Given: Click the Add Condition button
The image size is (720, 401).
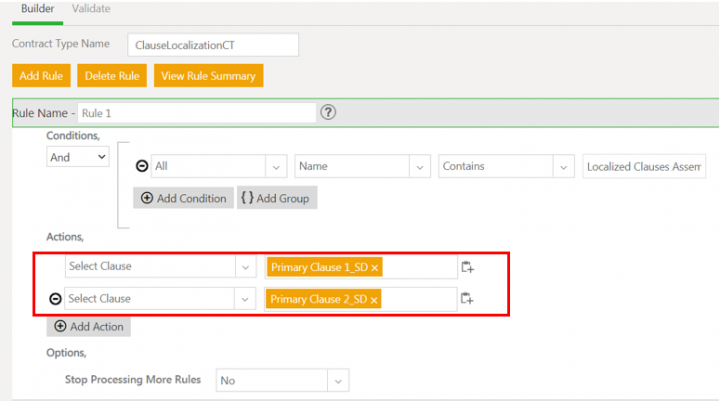Looking at the screenshot, I should coord(185,198).
